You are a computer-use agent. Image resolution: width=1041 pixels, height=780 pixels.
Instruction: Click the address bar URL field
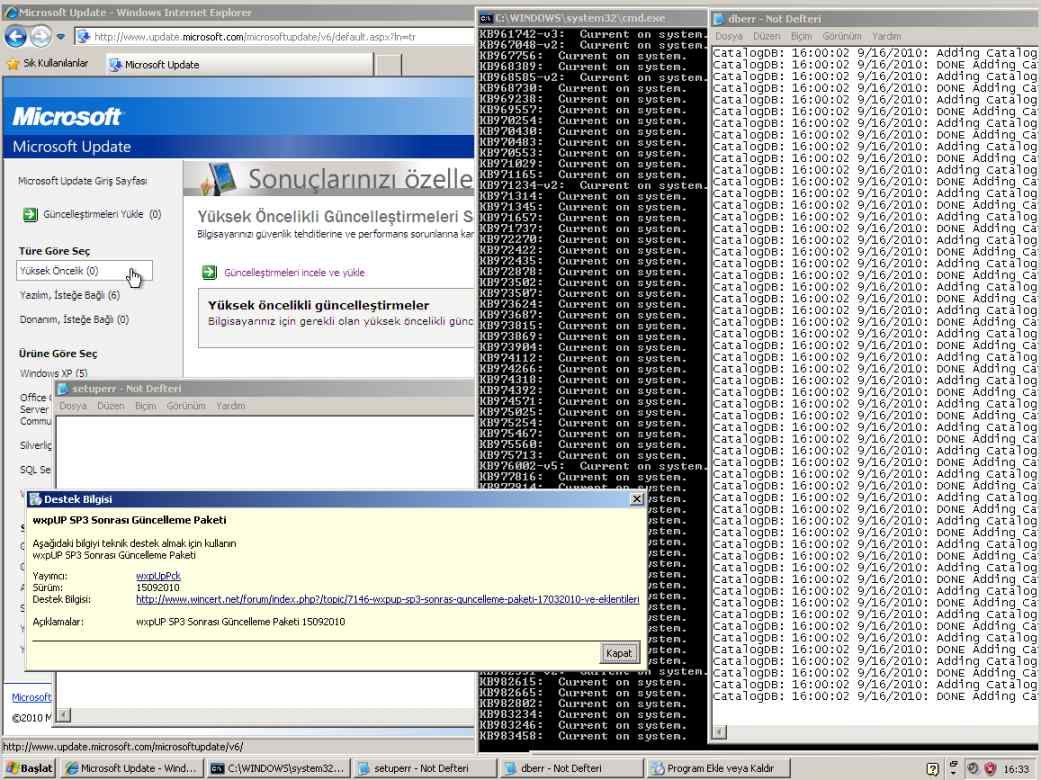click(280, 37)
